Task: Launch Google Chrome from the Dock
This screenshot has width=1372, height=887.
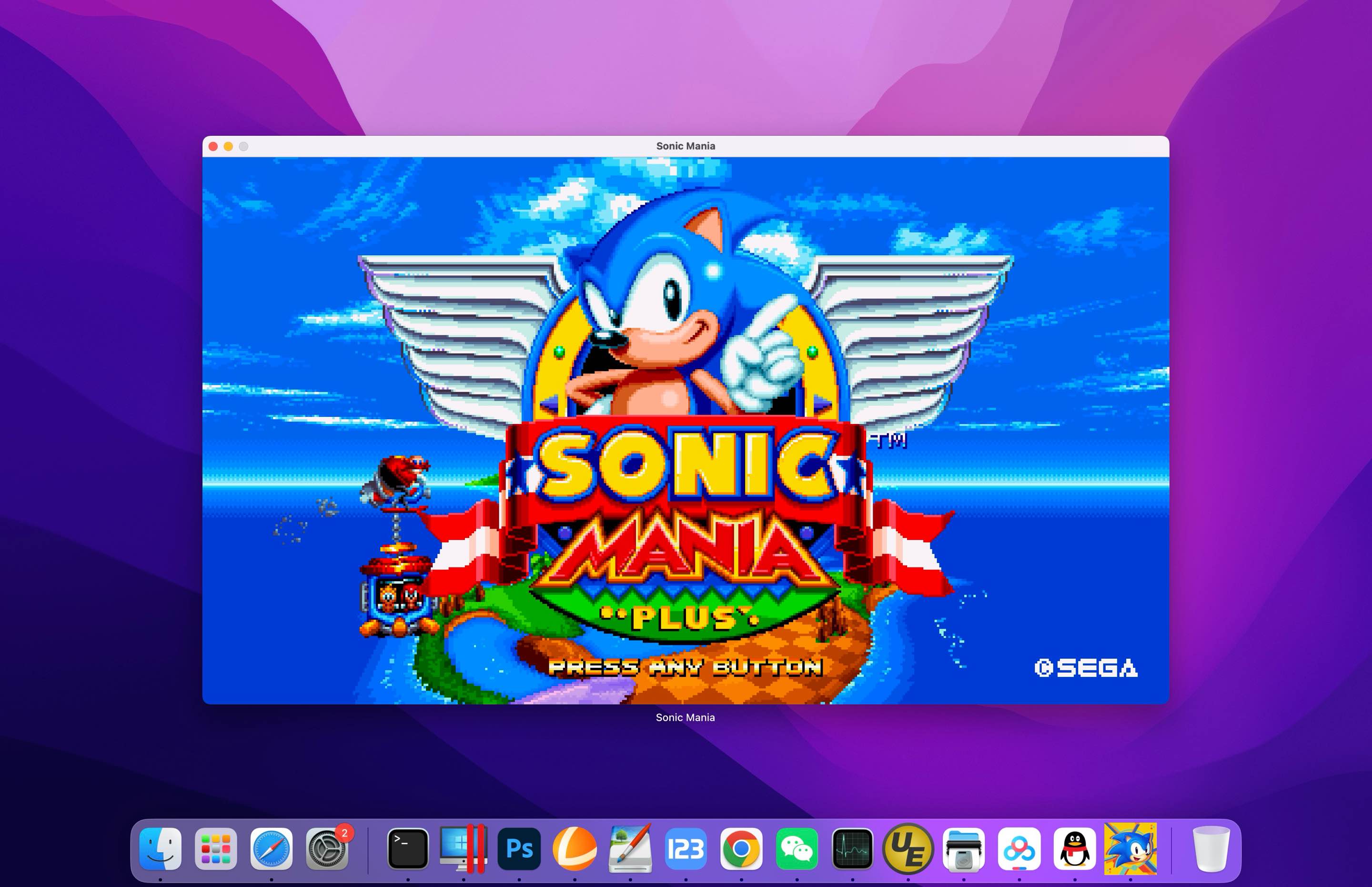Action: tap(741, 848)
